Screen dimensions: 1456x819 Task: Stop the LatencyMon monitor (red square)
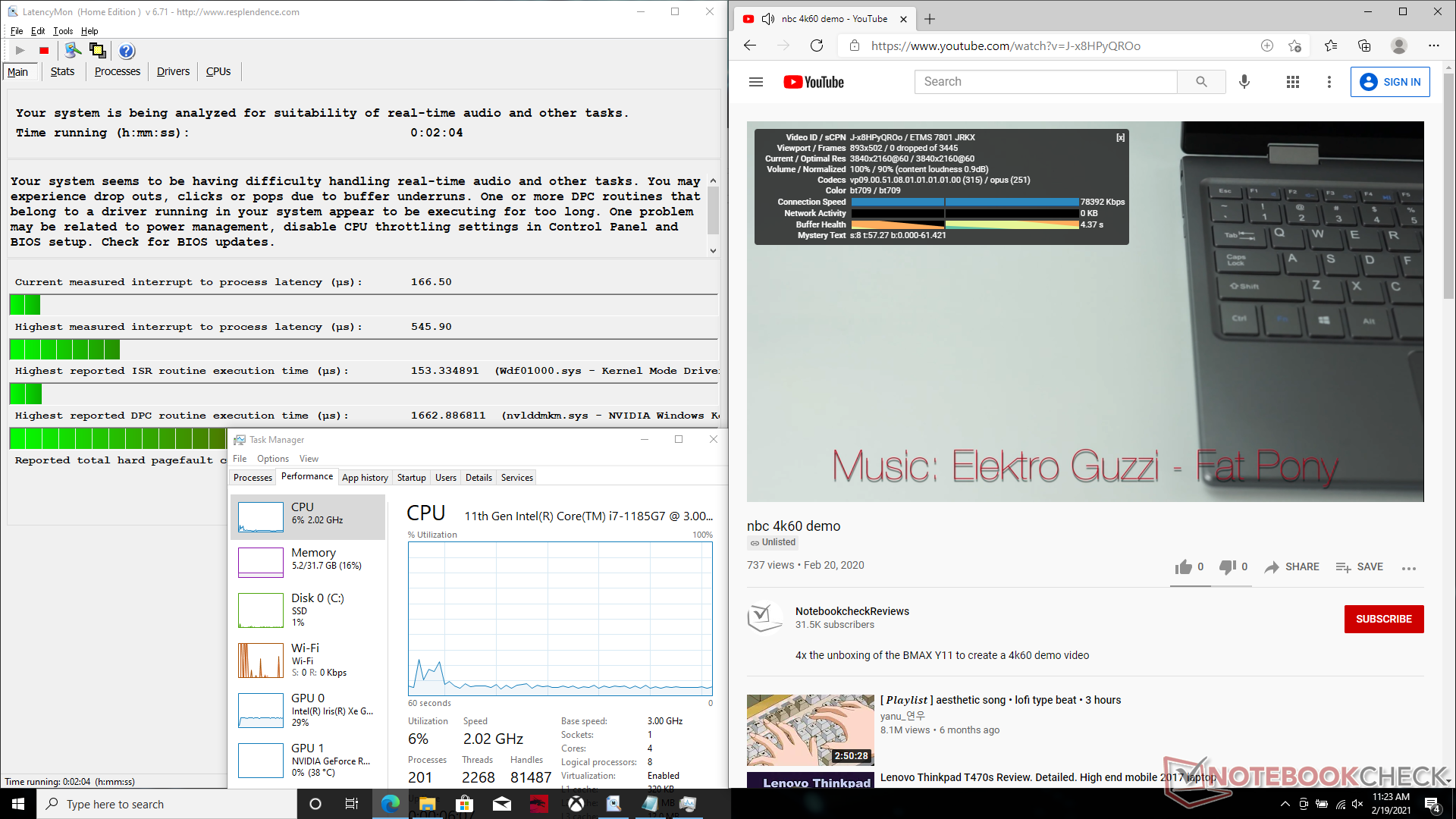pos(44,51)
